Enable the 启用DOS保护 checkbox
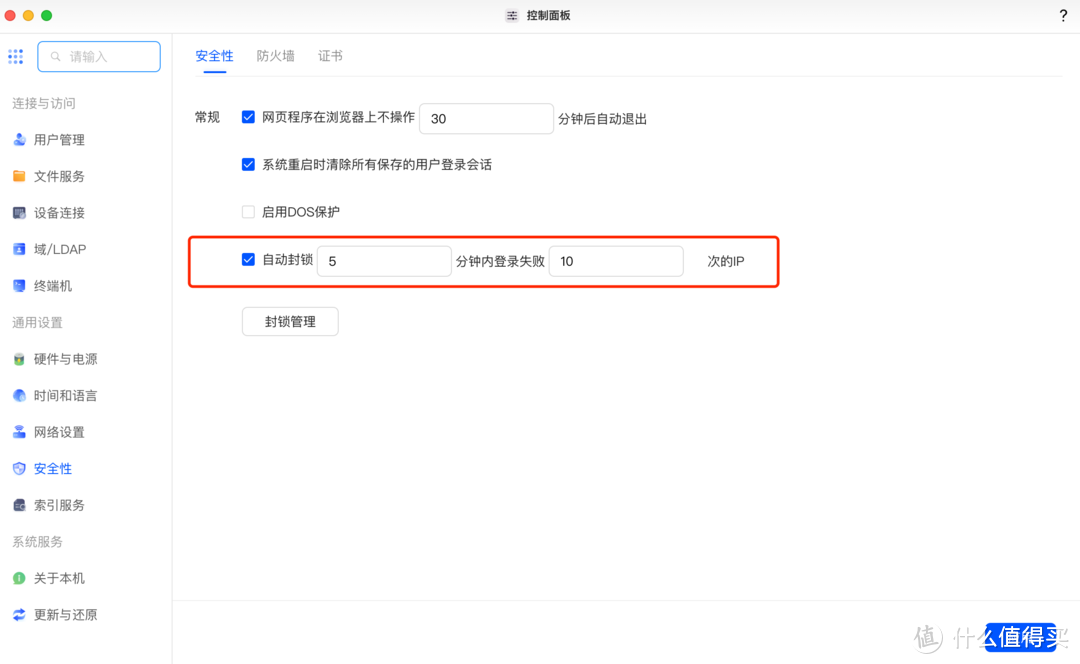 (x=248, y=211)
